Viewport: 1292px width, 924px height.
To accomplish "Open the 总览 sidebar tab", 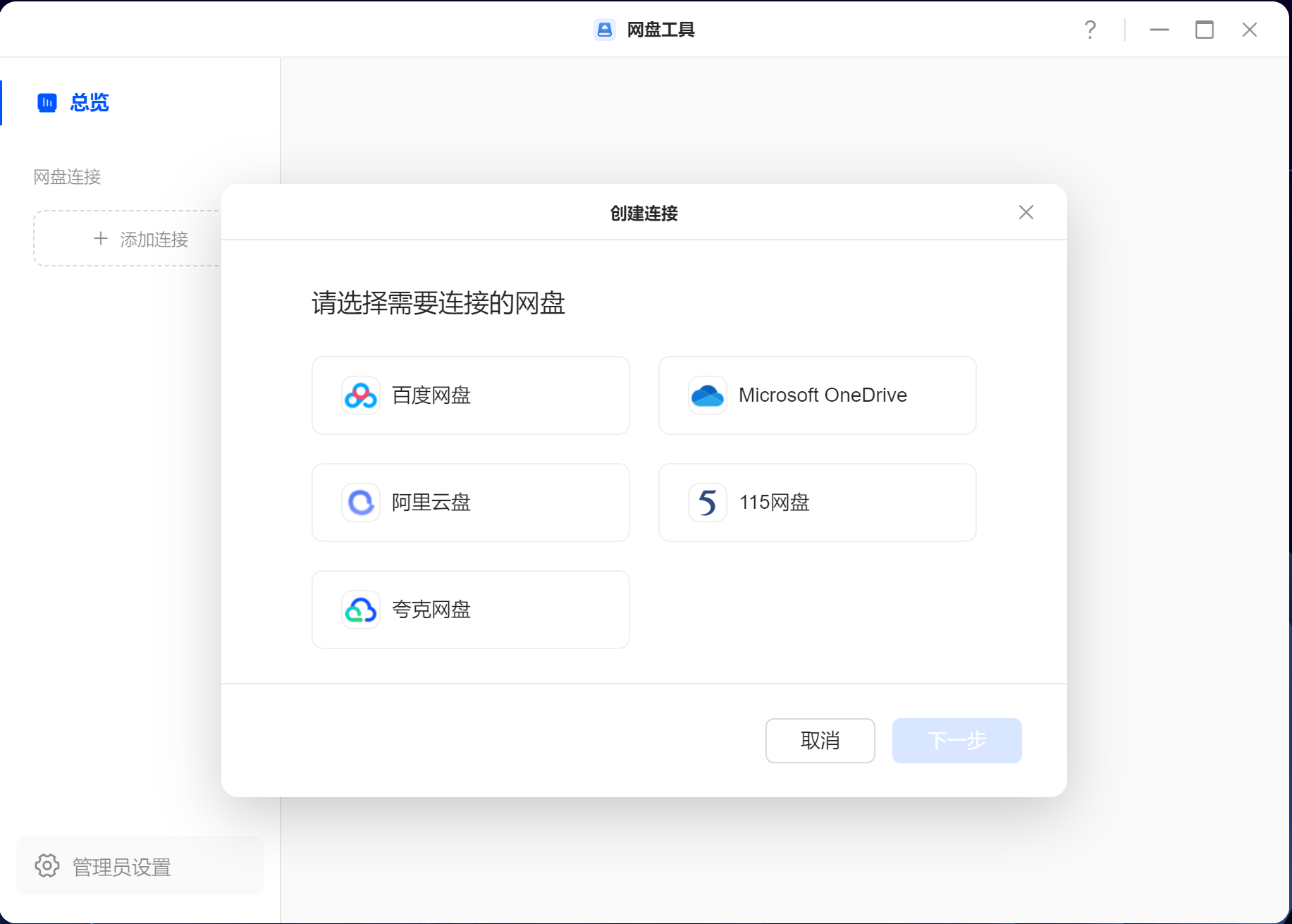I will tap(141, 103).
